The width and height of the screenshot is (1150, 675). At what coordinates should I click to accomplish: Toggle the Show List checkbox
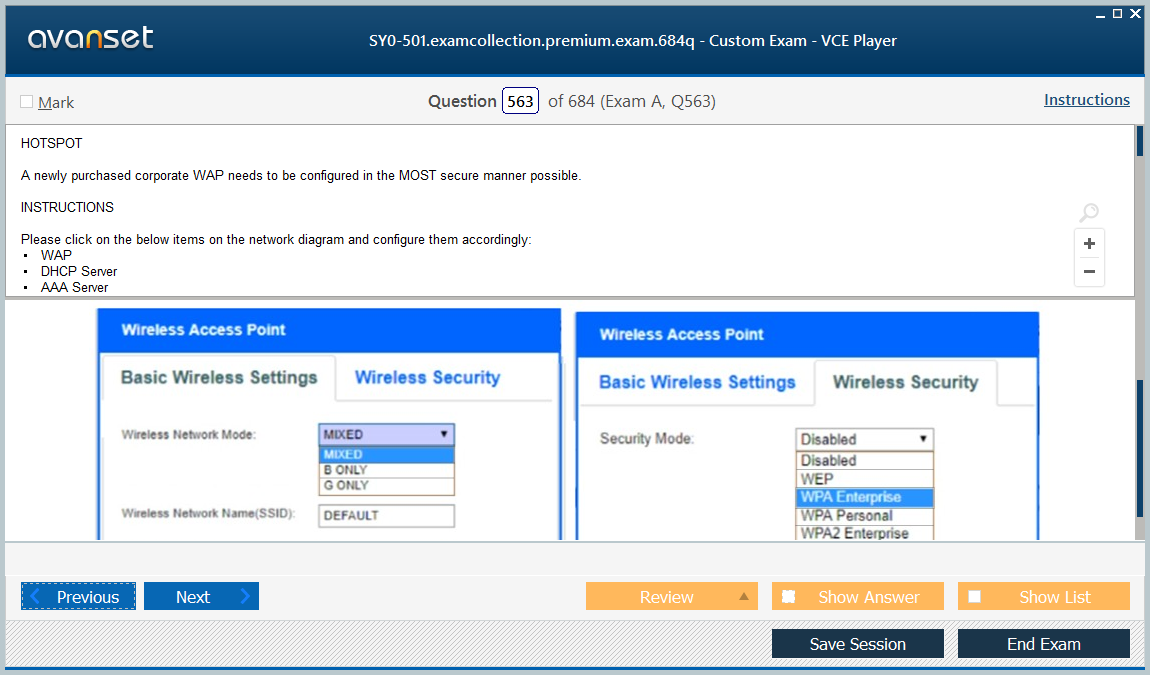[x=975, y=597]
